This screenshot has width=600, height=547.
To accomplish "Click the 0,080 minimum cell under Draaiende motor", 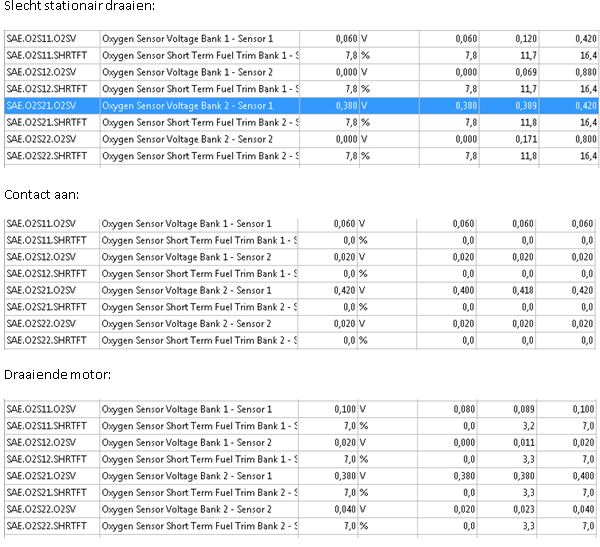I will 463,409.
